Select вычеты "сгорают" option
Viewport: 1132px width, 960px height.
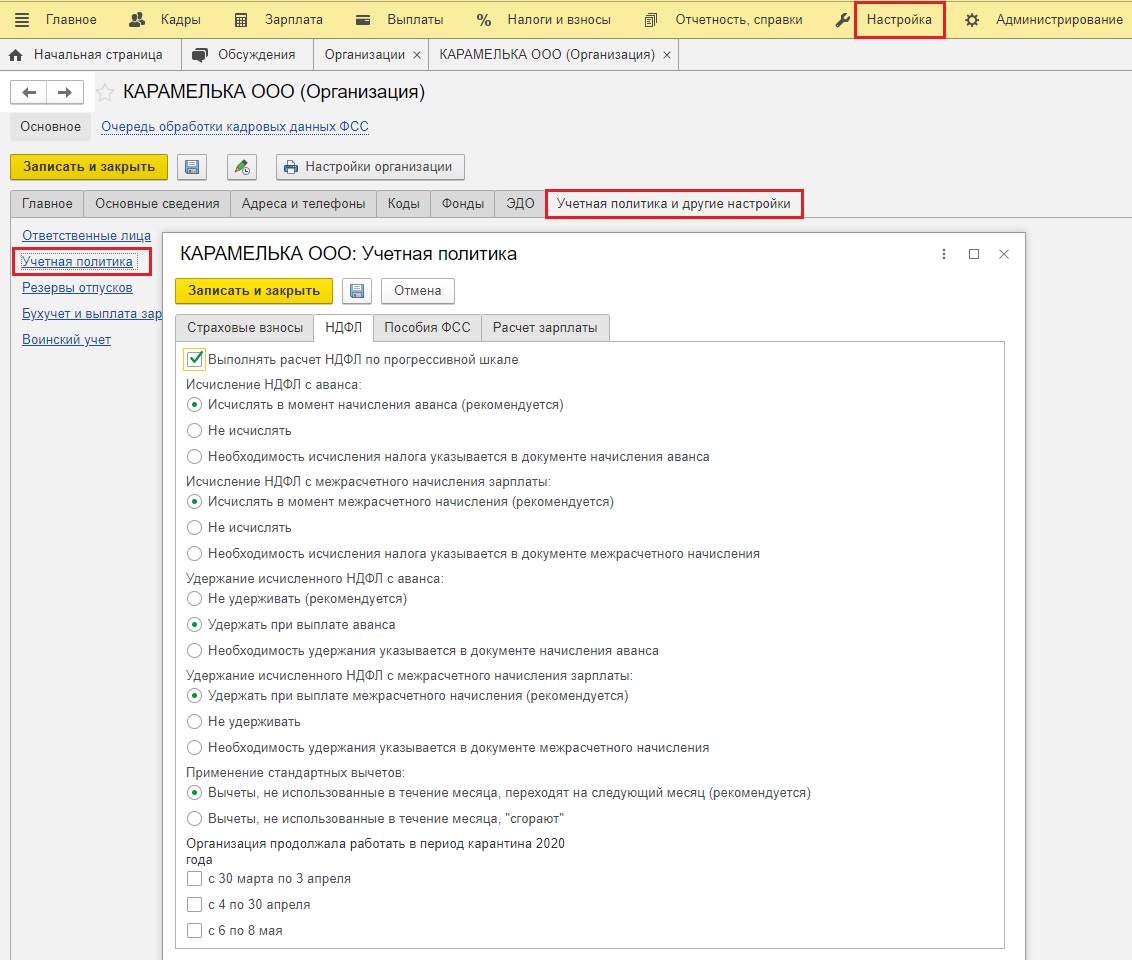(194, 819)
